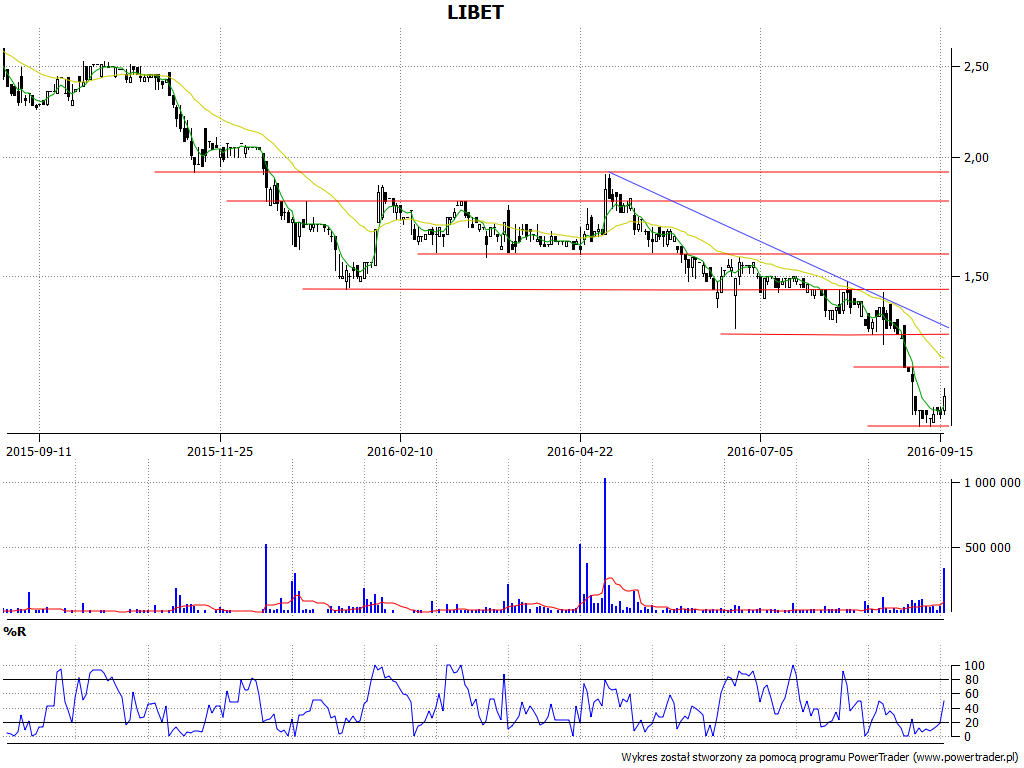
Task: Click the 500 000 volume axis label
Action: point(987,547)
